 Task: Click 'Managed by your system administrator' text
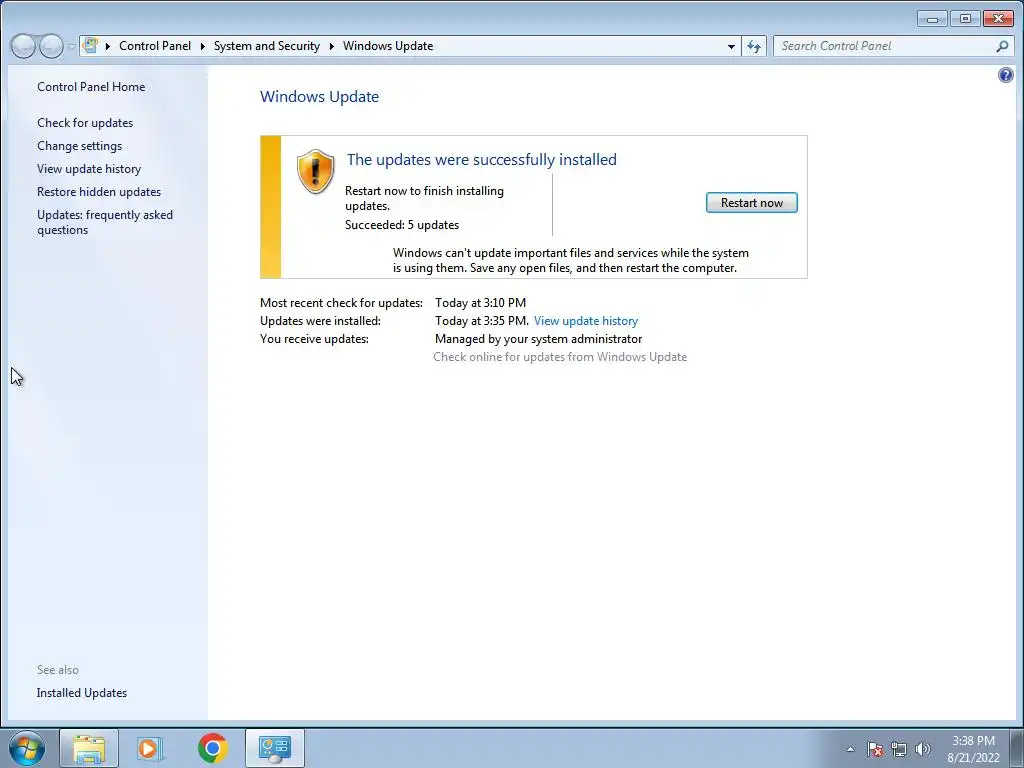point(538,339)
